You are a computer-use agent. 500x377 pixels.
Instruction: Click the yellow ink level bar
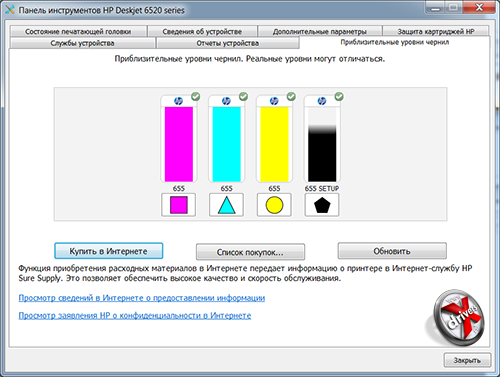tap(274, 144)
